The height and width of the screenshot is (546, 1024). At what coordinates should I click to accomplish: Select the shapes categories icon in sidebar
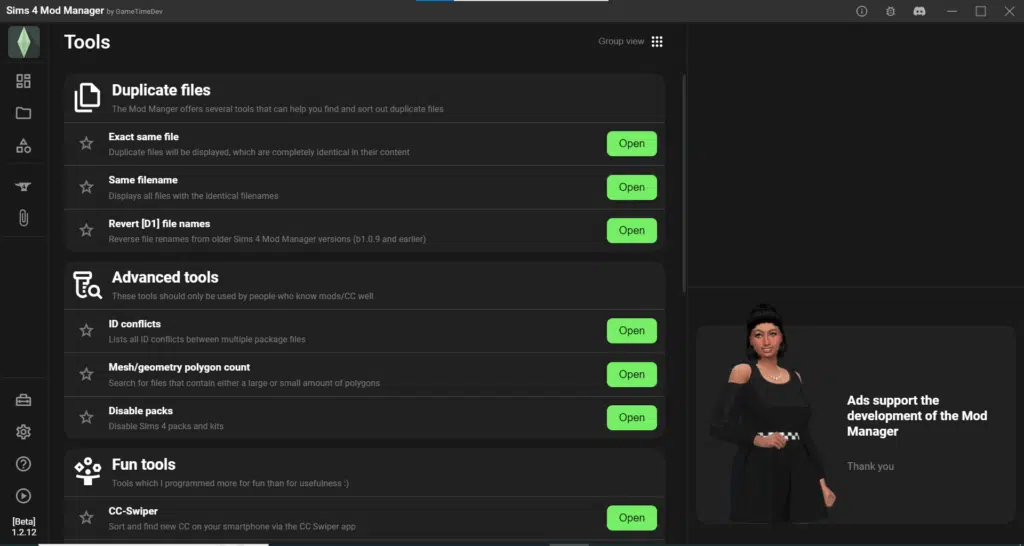pyautogui.click(x=23, y=146)
